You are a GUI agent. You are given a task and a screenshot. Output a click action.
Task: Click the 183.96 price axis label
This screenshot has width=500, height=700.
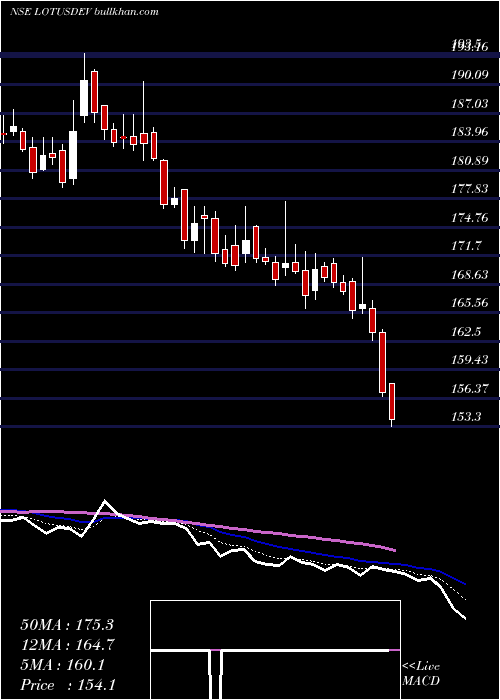469,132
